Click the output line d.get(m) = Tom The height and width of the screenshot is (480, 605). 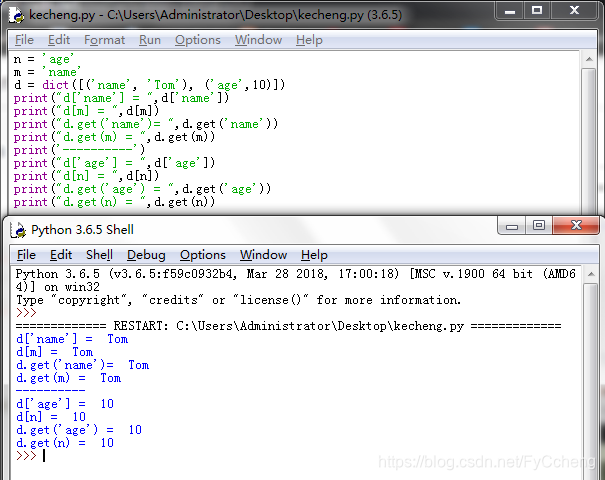point(69,378)
